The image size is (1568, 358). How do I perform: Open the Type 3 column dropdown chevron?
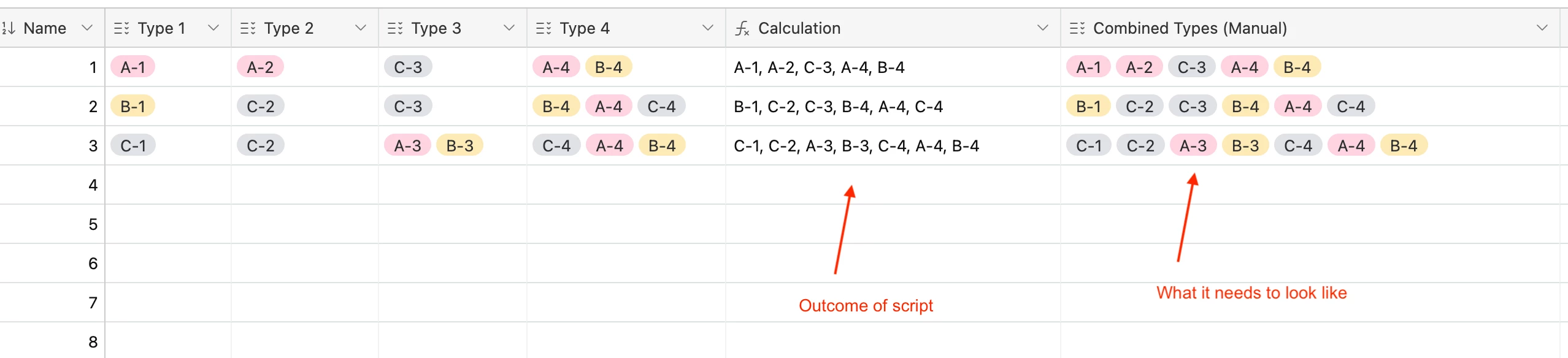(509, 28)
